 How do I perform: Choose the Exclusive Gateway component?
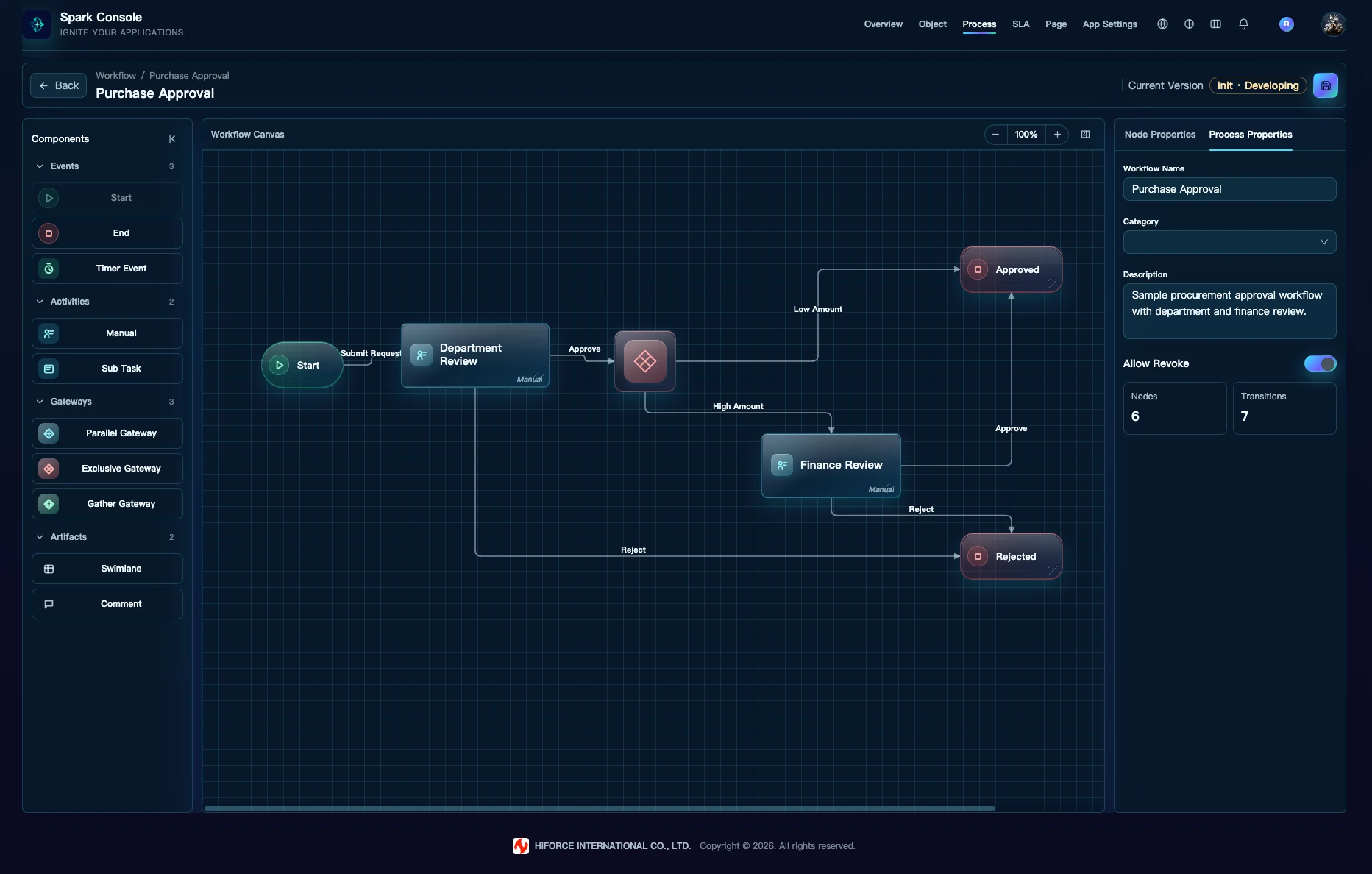pyautogui.click(x=107, y=469)
